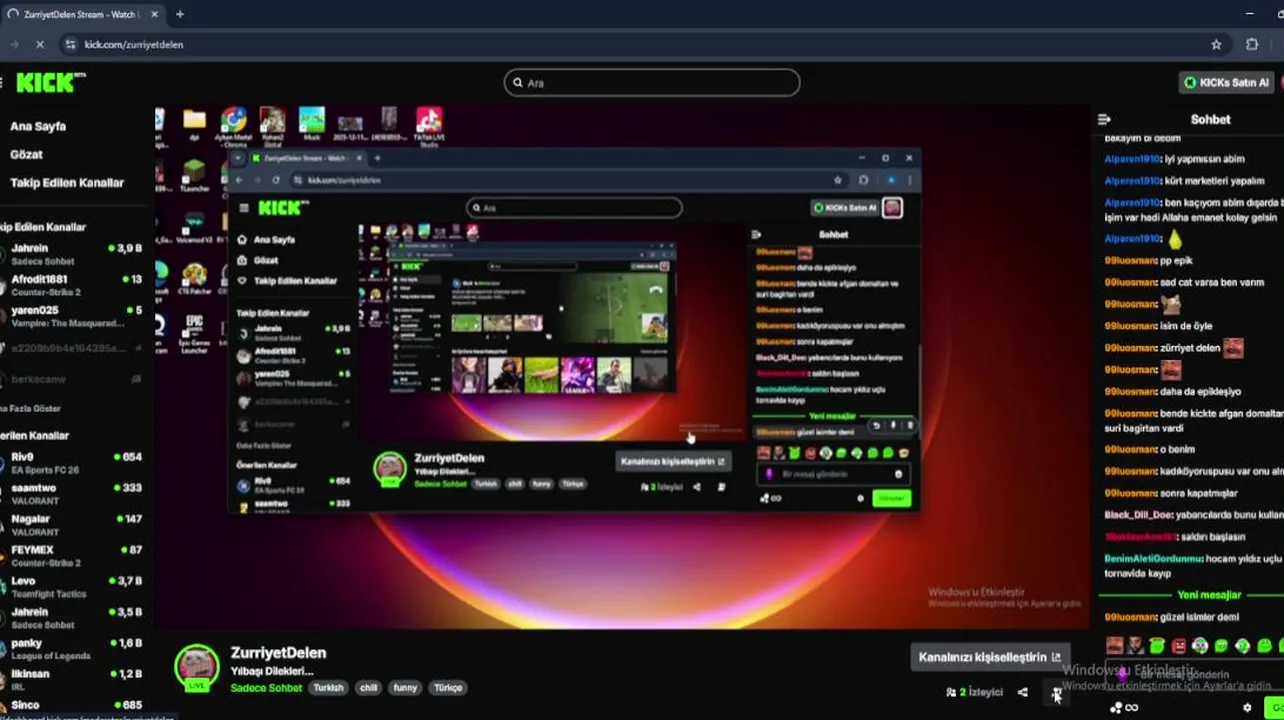Image resolution: width=1284 pixels, height=720 pixels.
Task: Open Jahrein channel with 3,9 B viewers
Action: [72, 254]
